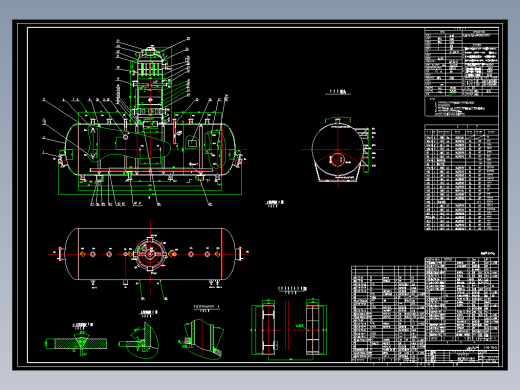Click the angled nozzle section detail
Image resolution: width=520 pixels, height=390 pixels.
[x=201, y=338]
